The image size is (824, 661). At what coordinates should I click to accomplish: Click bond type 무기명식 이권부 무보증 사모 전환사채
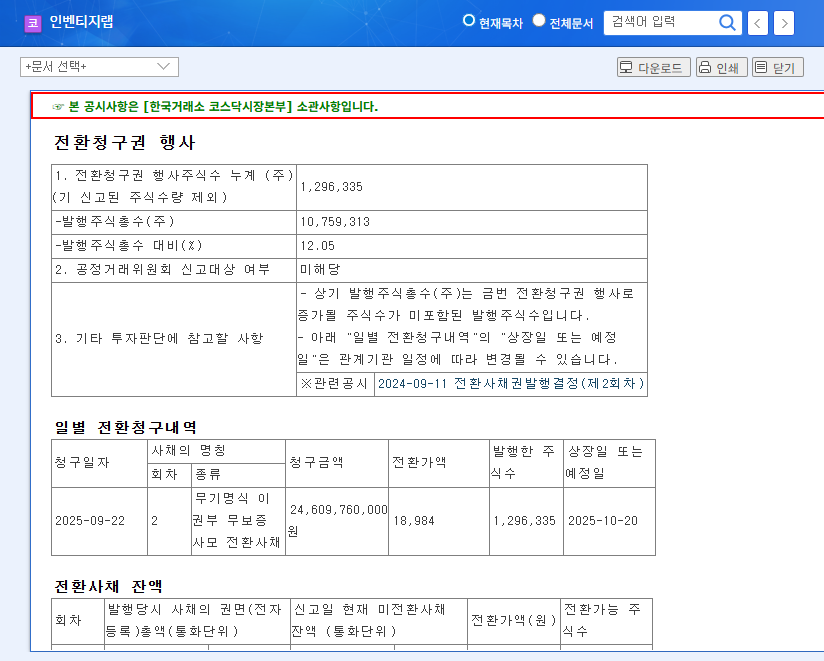coord(236,520)
